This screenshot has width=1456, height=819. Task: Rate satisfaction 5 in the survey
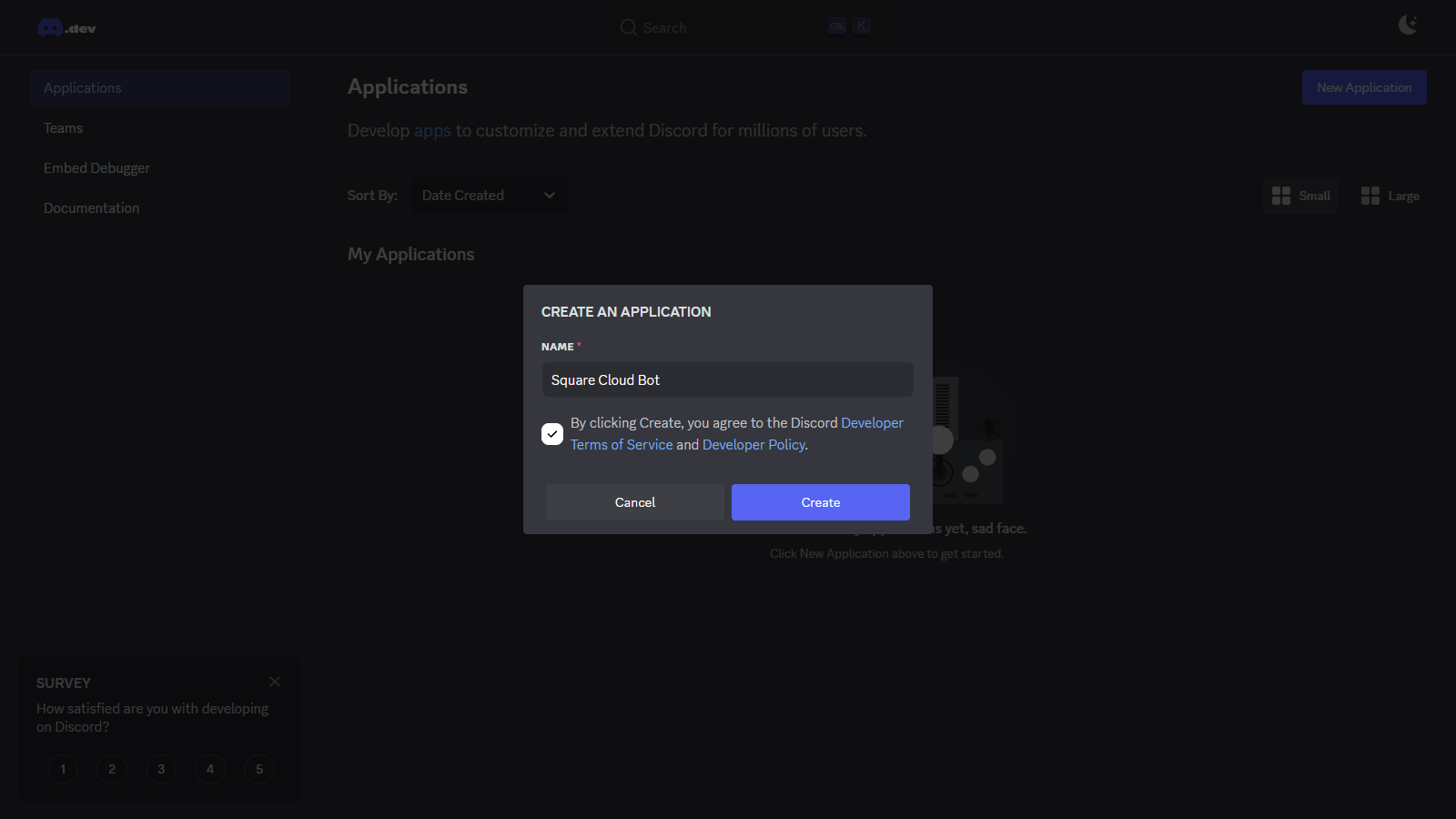pos(259,769)
